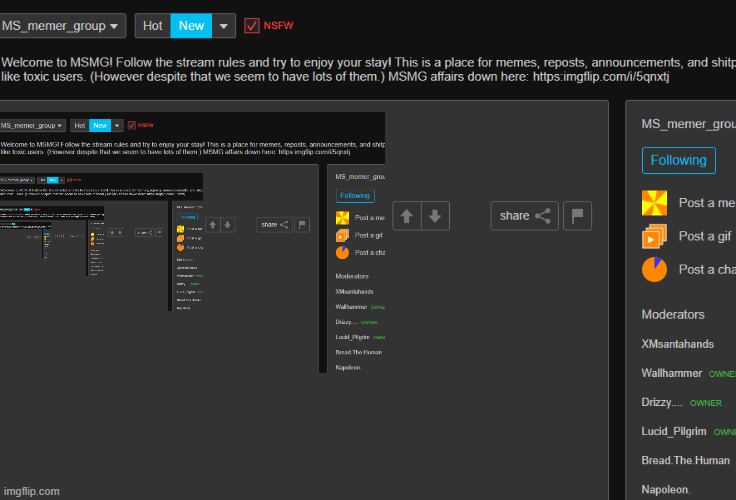Screen dimensions: 736x500
Task: Open the posted recursive screenshot image
Action: point(192,240)
